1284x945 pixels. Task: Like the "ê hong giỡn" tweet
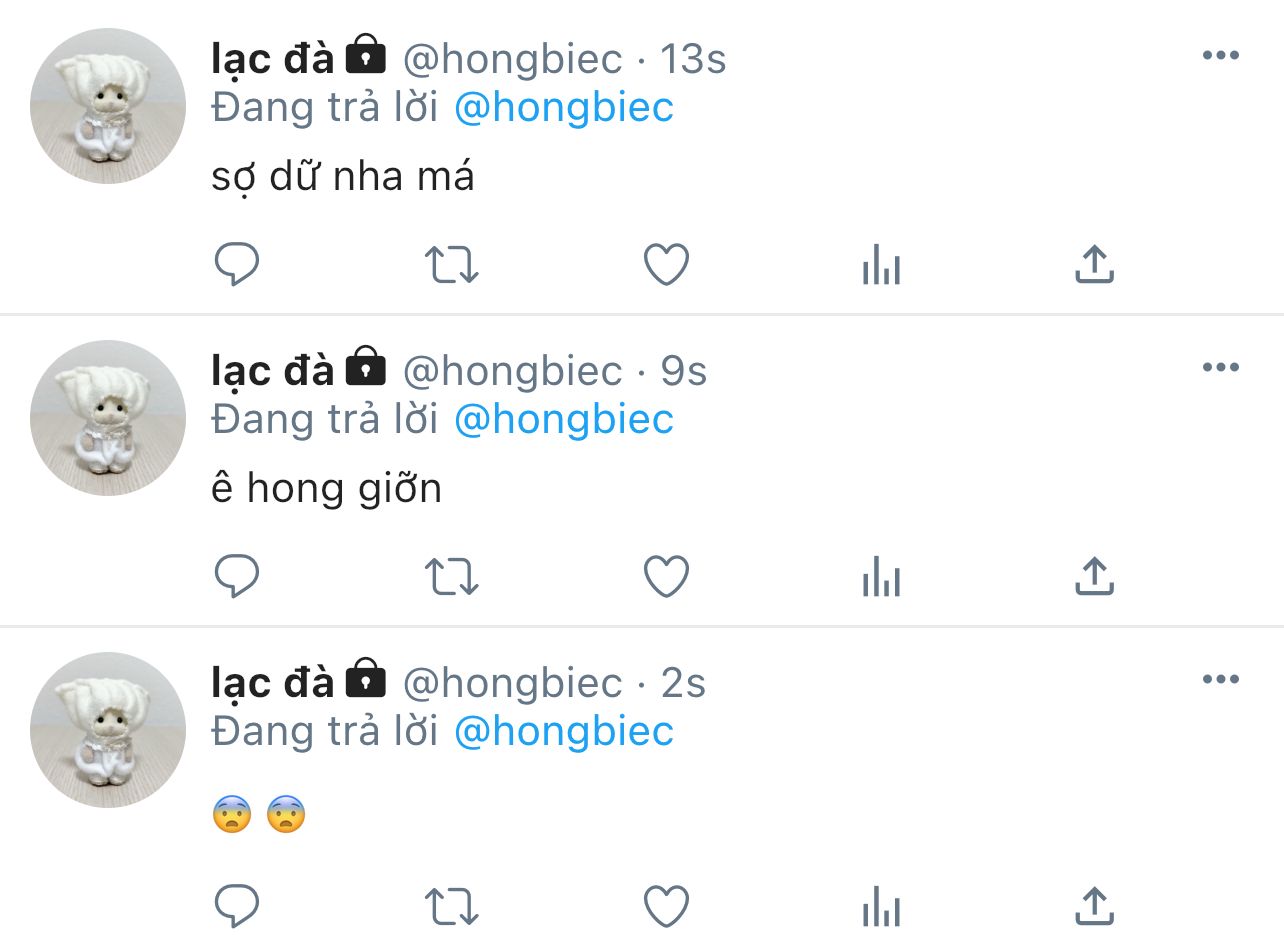point(666,577)
